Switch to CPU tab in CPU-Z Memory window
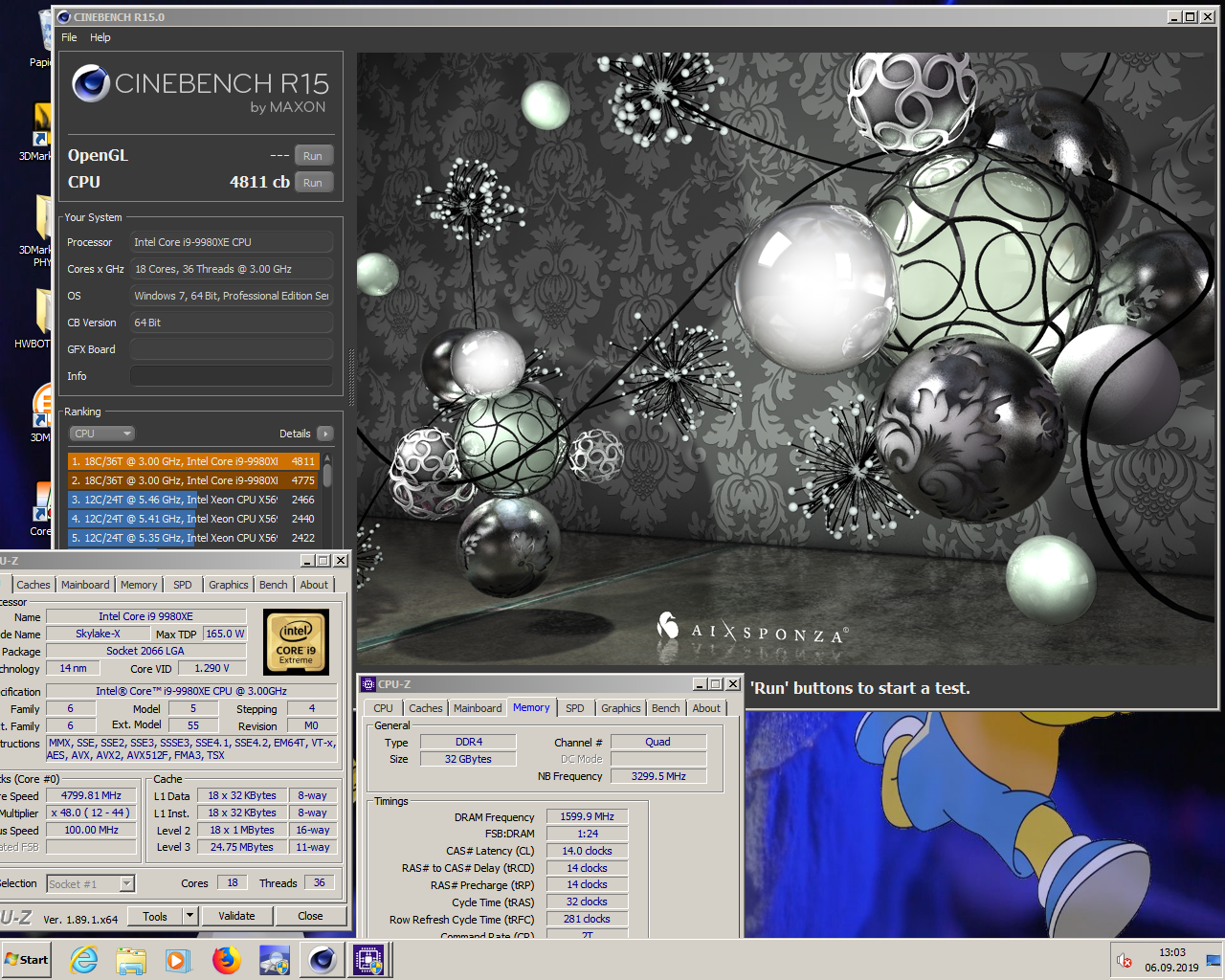This screenshot has width=1225, height=980. 383,708
